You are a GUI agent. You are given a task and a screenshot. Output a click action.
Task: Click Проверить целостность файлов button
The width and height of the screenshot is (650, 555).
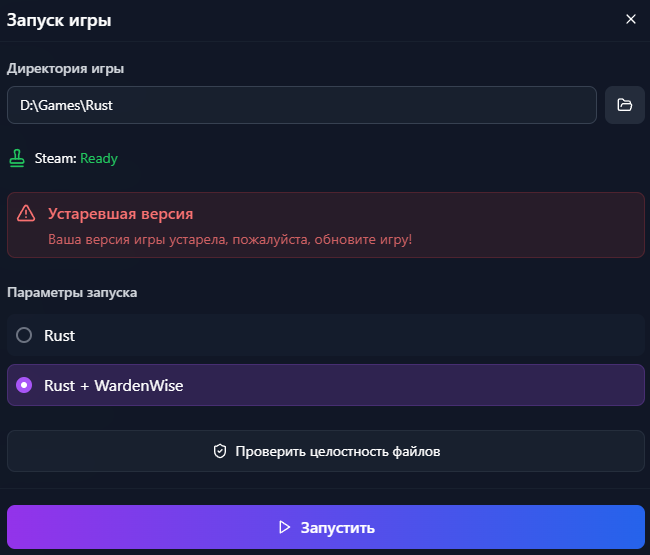326,451
